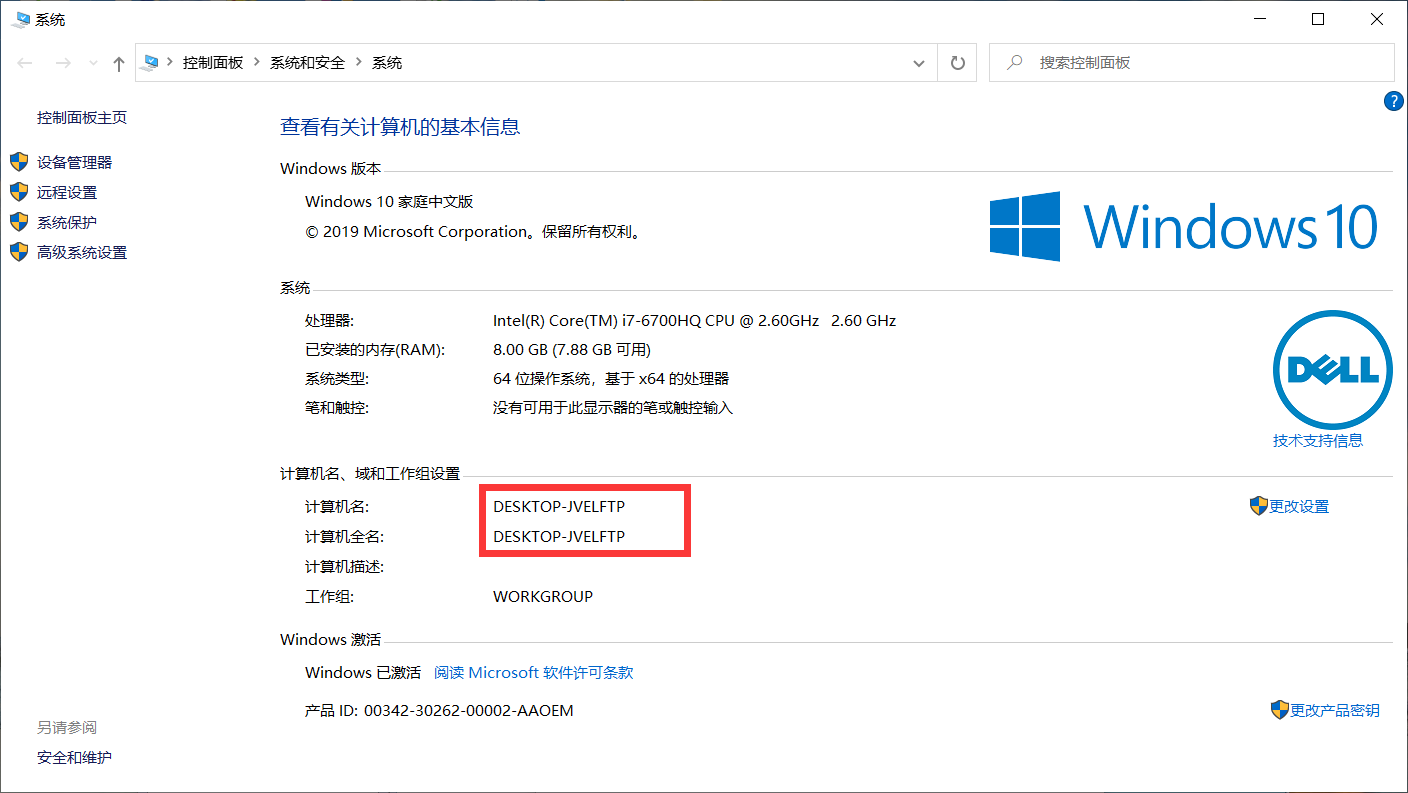This screenshot has height=793, width=1408.
Task: Go up one level with up arrow
Action: click(x=119, y=63)
